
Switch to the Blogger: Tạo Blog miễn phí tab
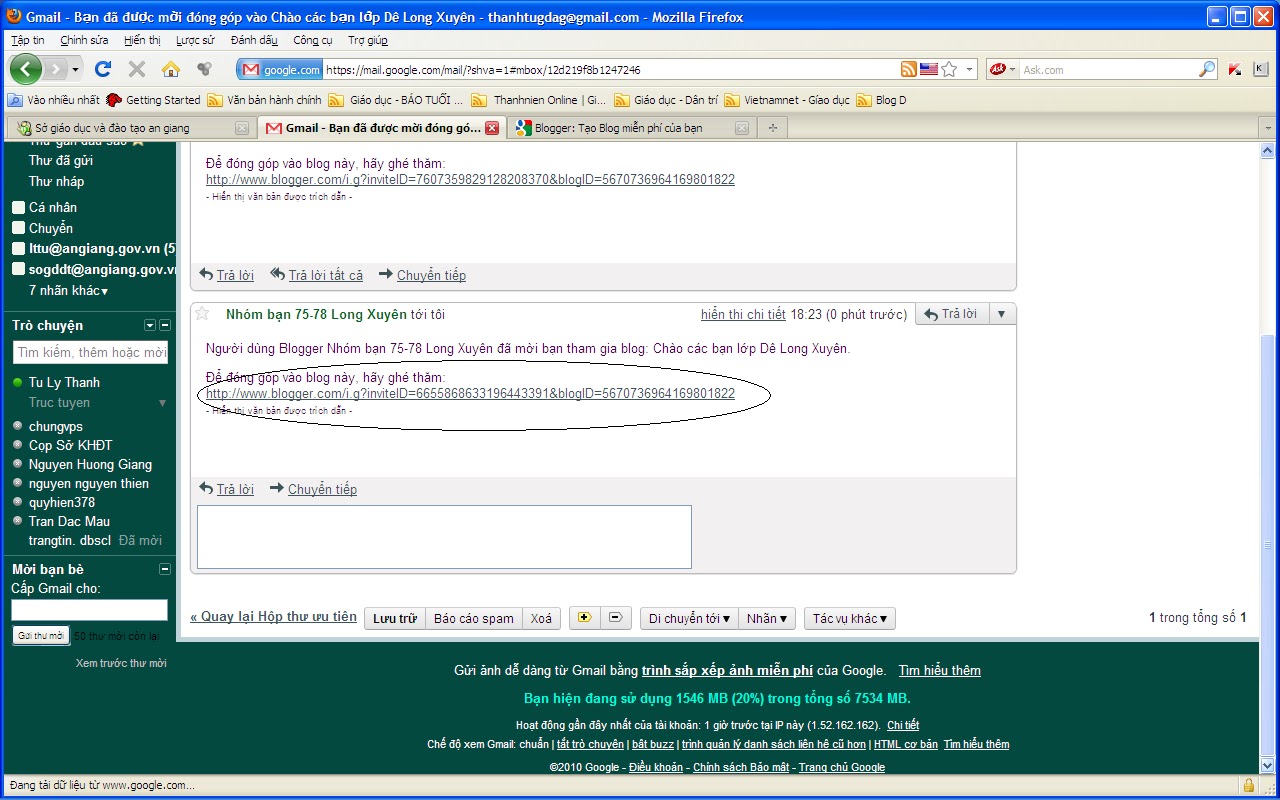coord(630,128)
